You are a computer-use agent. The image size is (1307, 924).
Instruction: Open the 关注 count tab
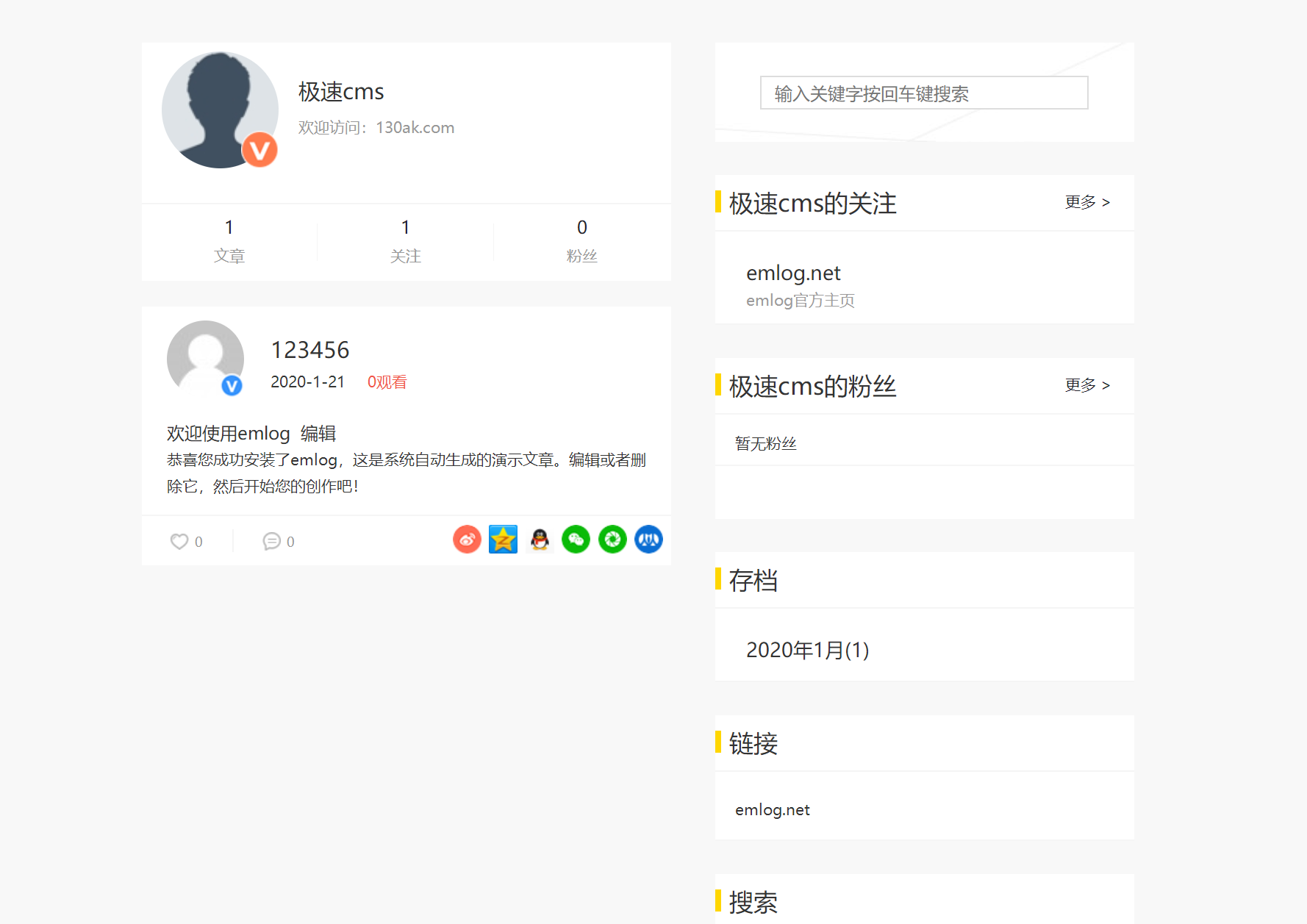coord(406,242)
